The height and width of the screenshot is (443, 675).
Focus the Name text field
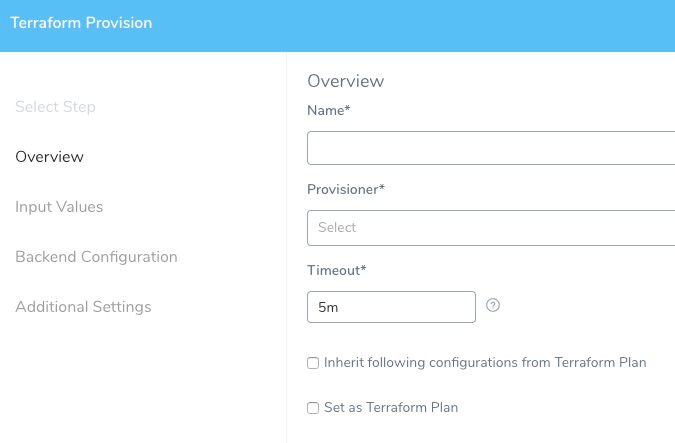click(x=491, y=148)
